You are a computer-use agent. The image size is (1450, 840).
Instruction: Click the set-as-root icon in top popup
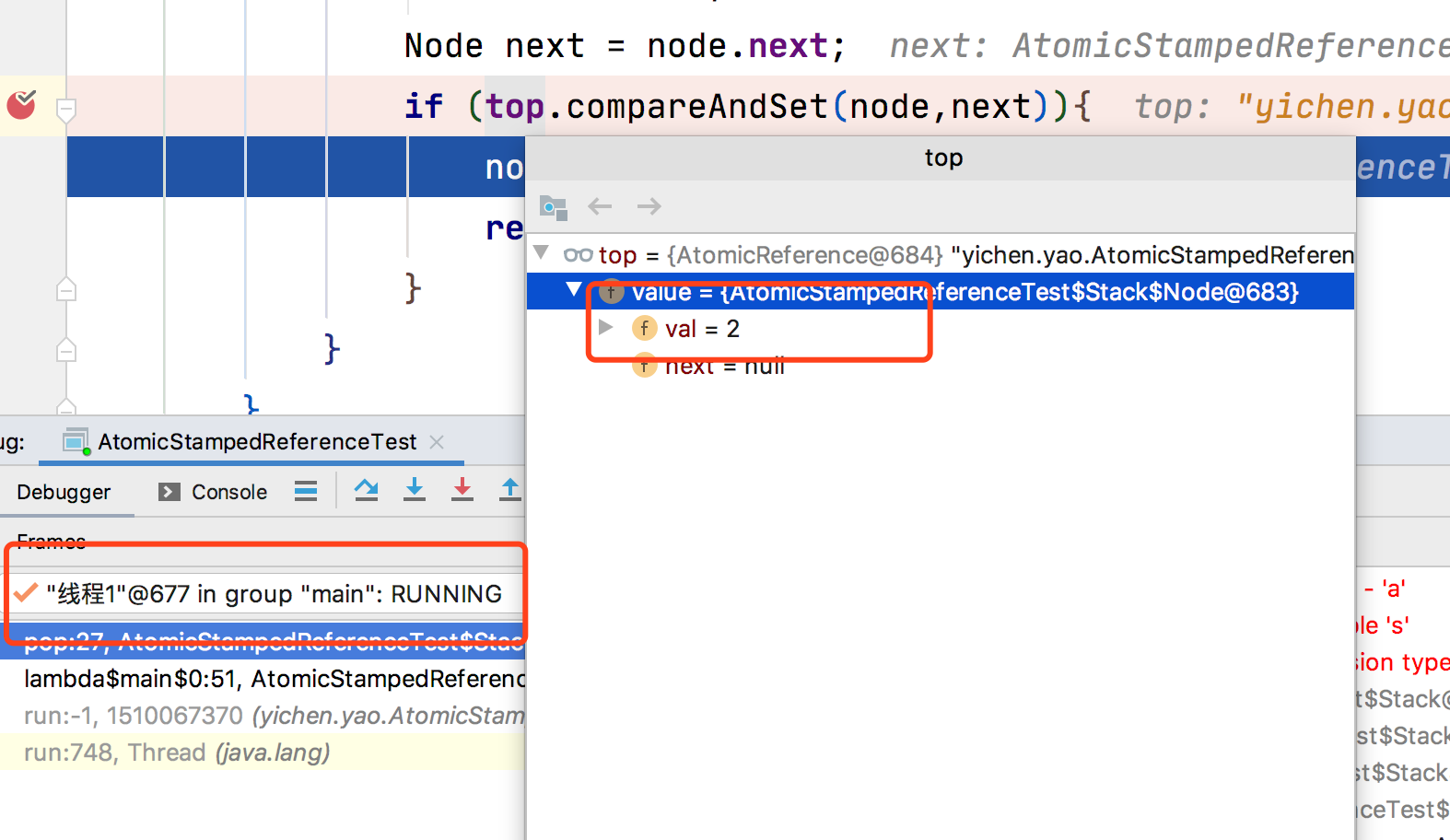coord(553,207)
